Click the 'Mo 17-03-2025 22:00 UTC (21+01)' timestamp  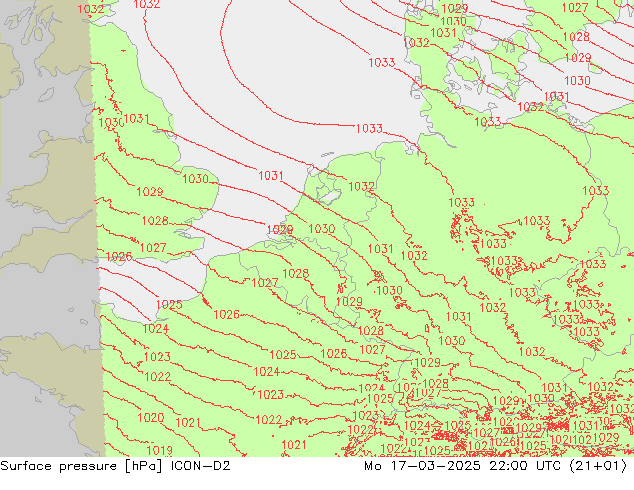[x=496, y=466]
